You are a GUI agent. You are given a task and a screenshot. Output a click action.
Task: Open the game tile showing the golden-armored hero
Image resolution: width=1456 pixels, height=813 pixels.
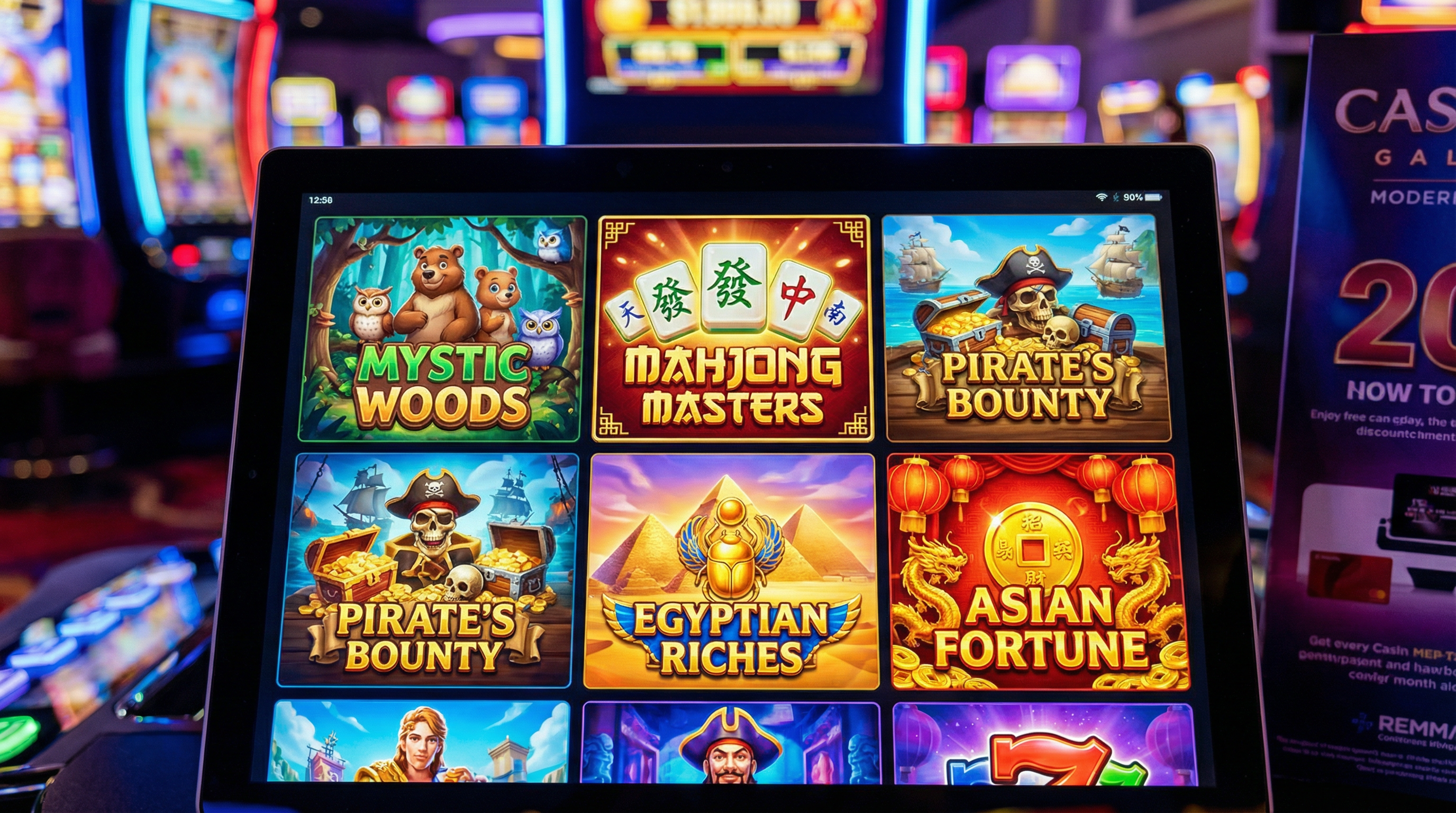coord(418,741)
